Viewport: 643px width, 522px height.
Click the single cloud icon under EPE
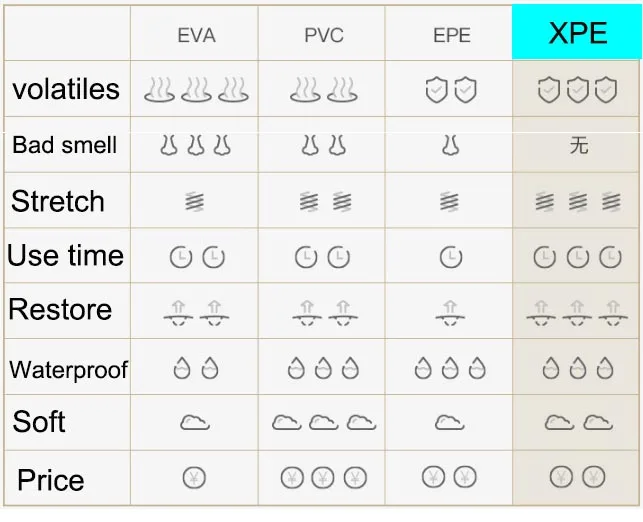pos(449,422)
